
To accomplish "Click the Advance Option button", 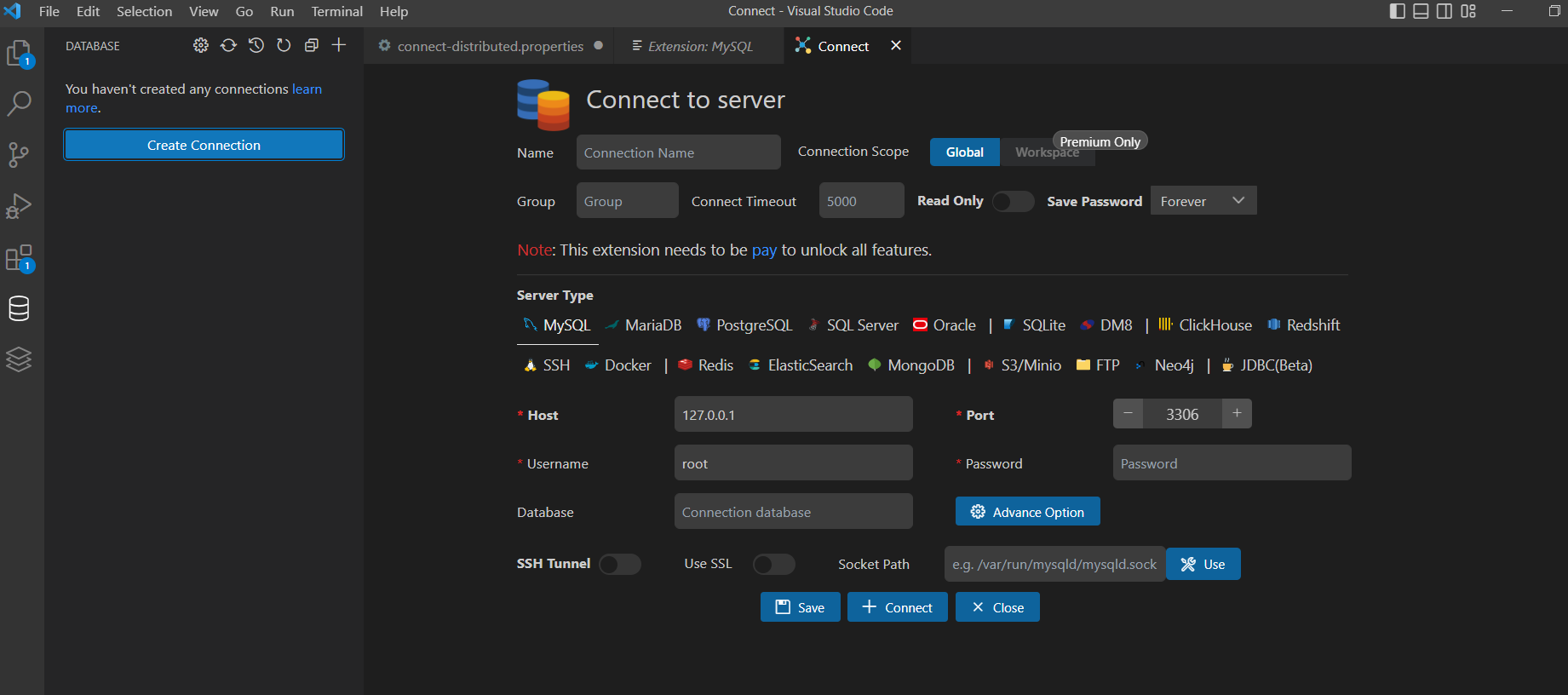I will (x=1028, y=511).
